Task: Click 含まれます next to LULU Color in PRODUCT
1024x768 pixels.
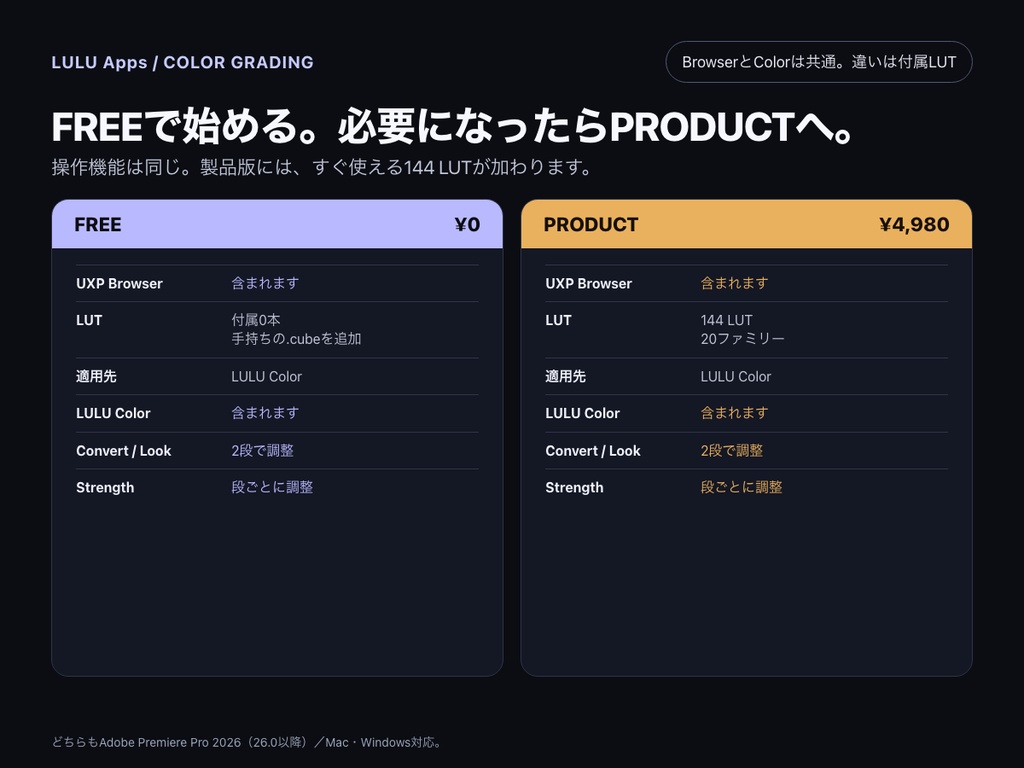Action: tap(735, 413)
